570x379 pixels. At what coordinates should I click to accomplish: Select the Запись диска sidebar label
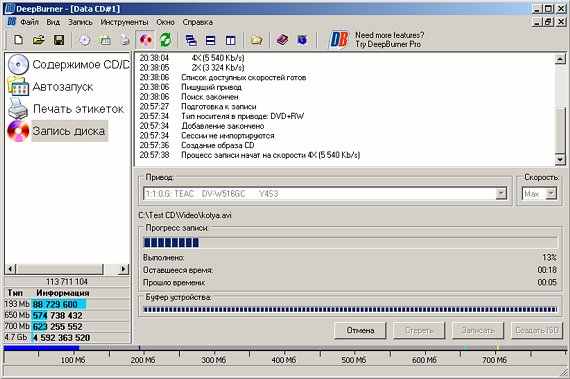point(69,131)
